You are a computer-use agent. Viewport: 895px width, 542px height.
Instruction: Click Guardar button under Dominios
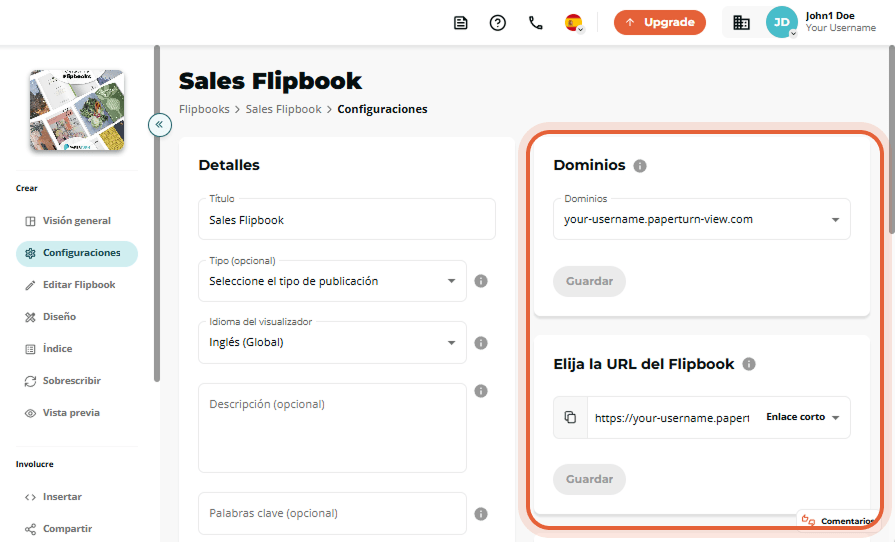[589, 281]
